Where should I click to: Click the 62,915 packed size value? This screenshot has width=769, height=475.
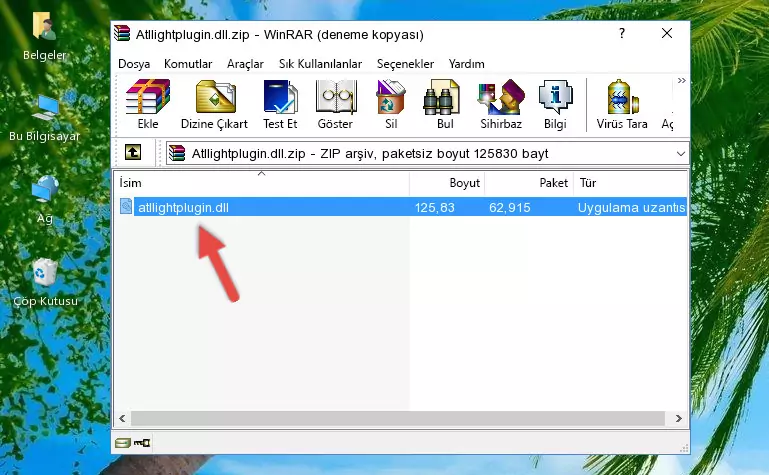point(510,208)
